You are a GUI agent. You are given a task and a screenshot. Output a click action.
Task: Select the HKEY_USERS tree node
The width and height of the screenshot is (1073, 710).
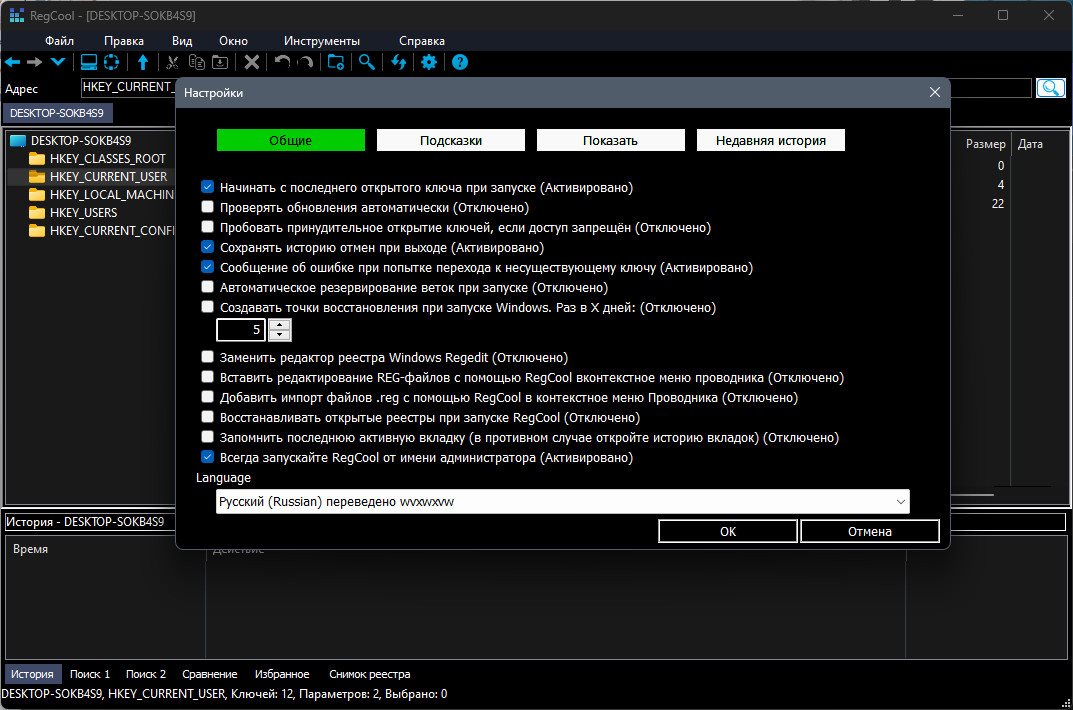[83, 213]
